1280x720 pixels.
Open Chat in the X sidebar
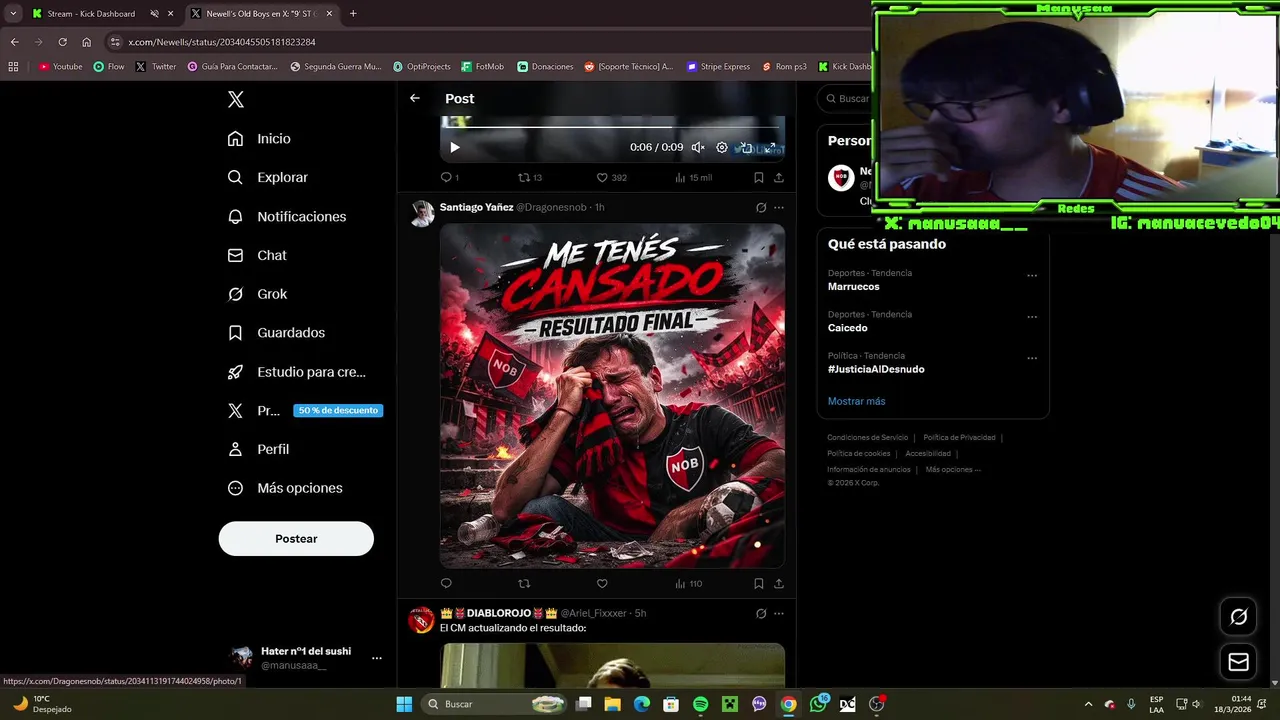(x=257, y=255)
